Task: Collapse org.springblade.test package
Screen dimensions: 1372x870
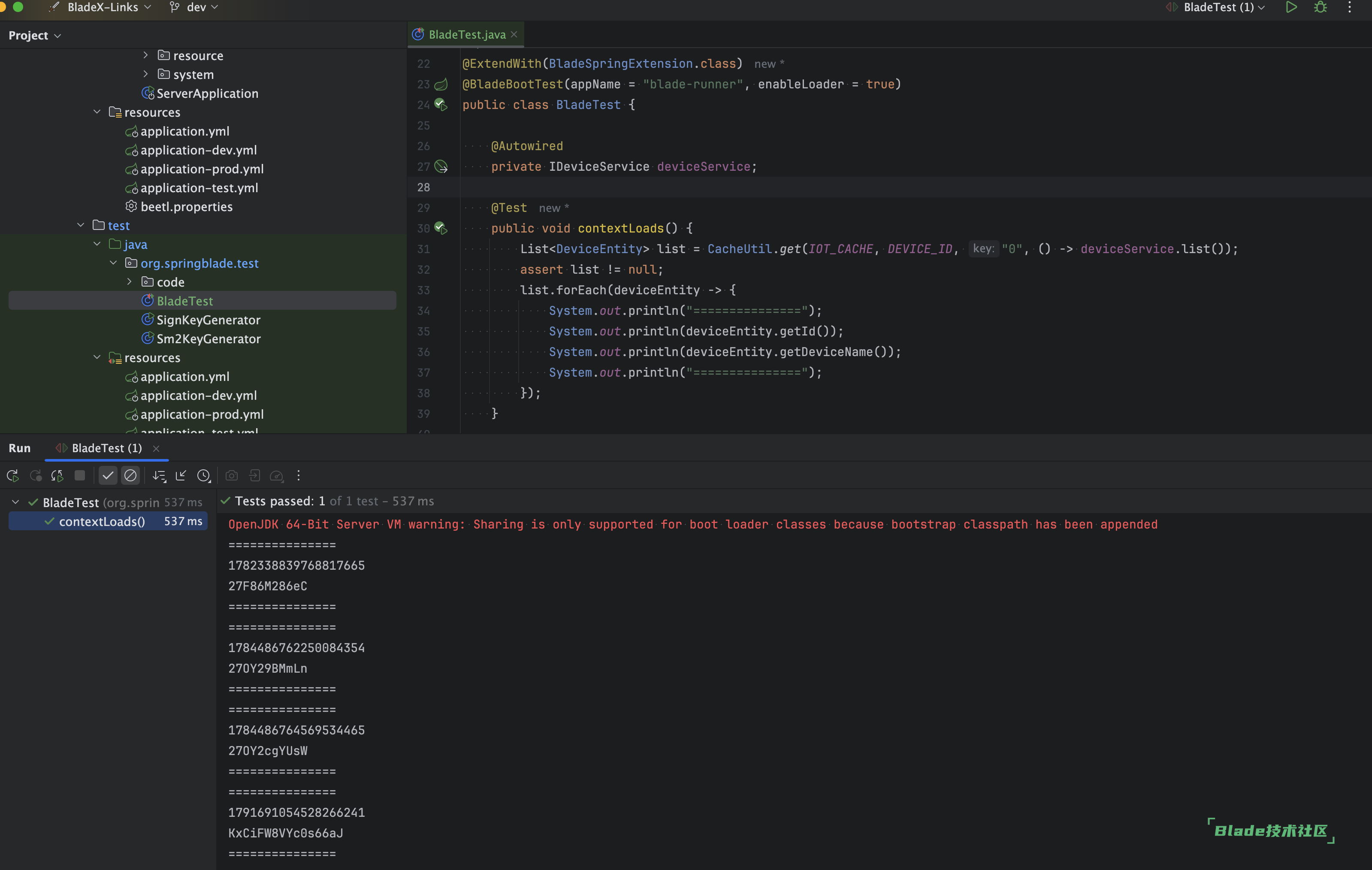Action: [x=113, y=263]
